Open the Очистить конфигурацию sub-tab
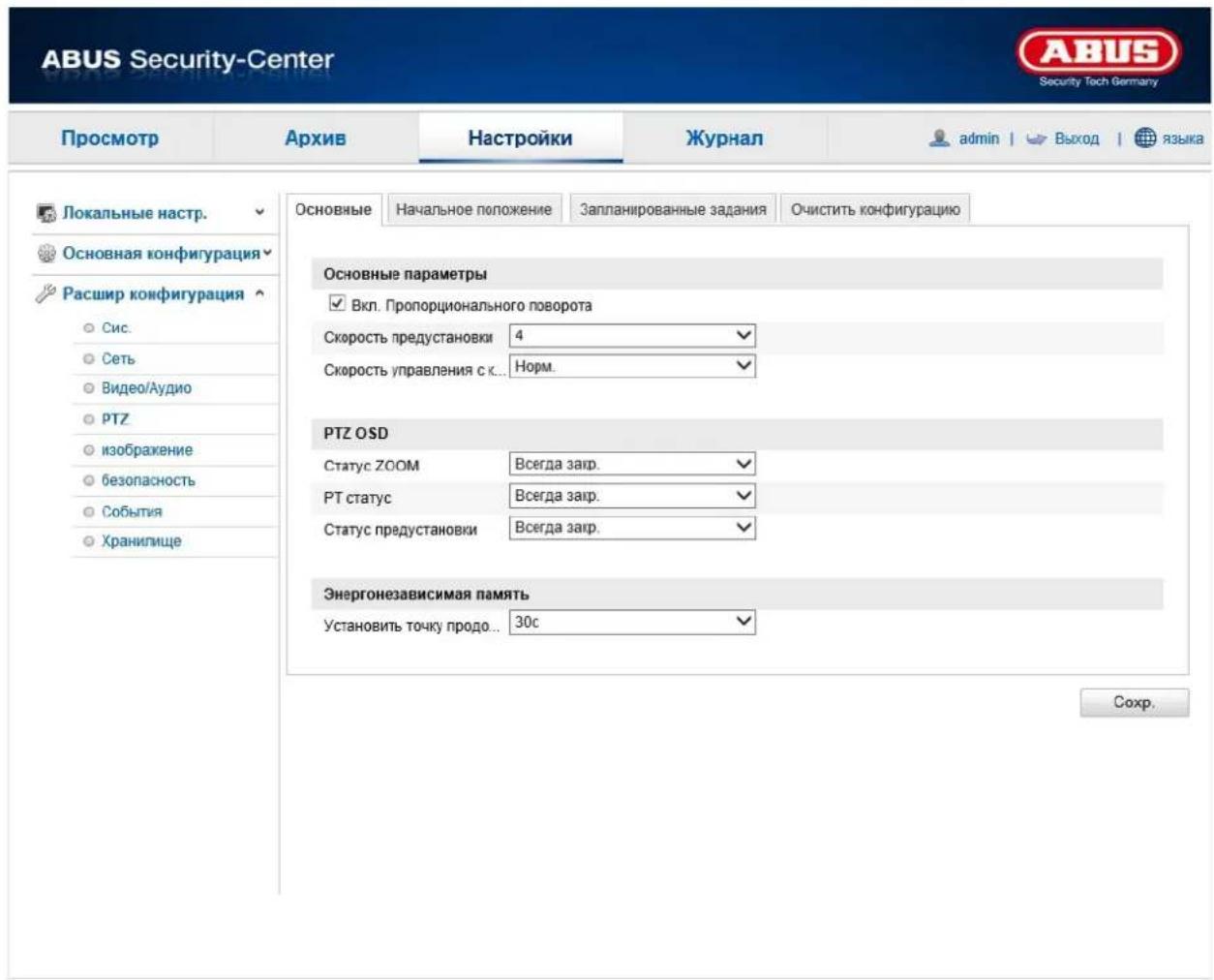 pos(875,209)
